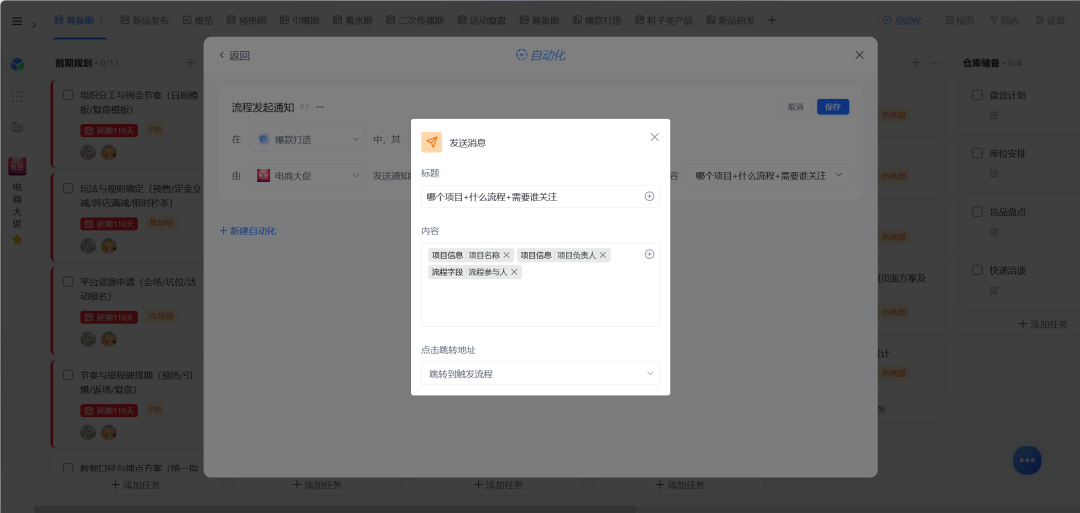Switch to the 概览 tab
Image resolution: width=1080 pixels, height=513 pixels.
click(x=198, y=21)
